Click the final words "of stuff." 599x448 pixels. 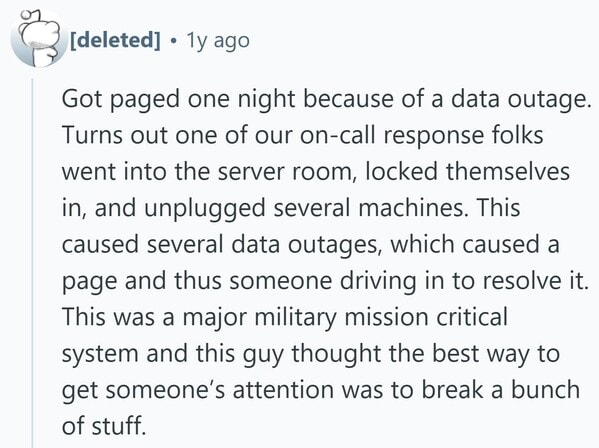point(104,426)
